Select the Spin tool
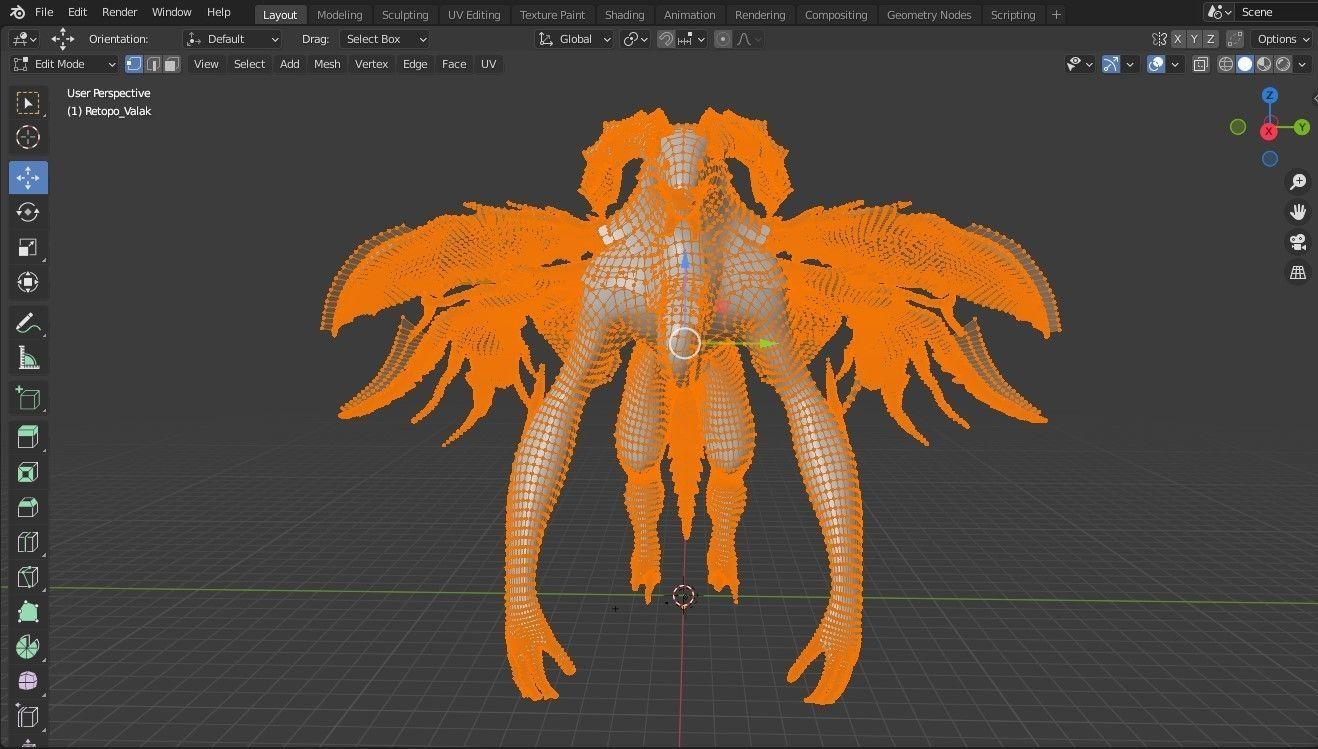This screenshot has height=749, width=1318. pos(28,647)
